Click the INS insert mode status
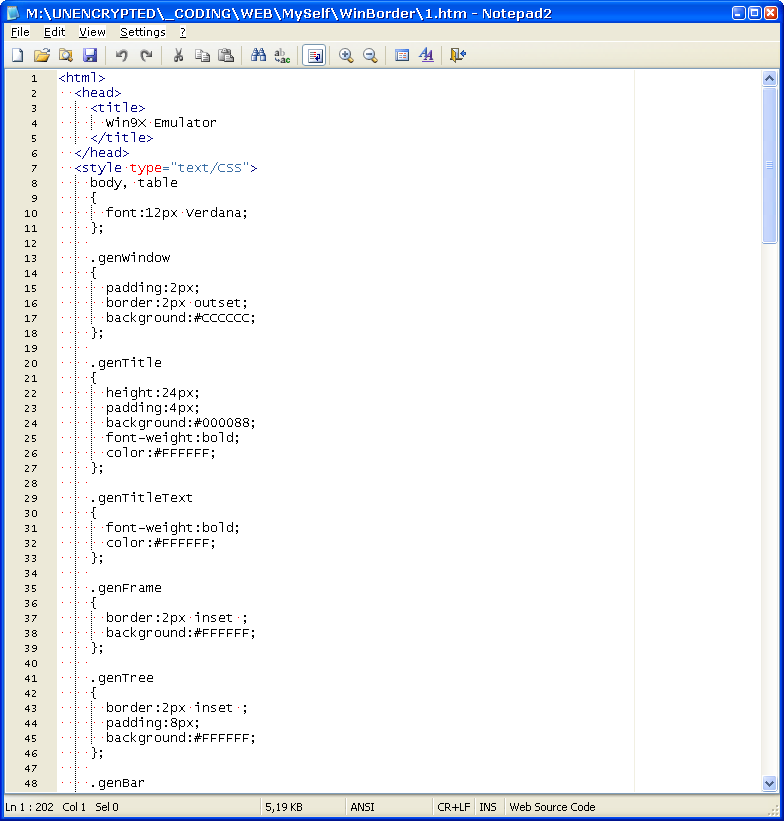The image size is (784, 821). click(x=488, y=807)
